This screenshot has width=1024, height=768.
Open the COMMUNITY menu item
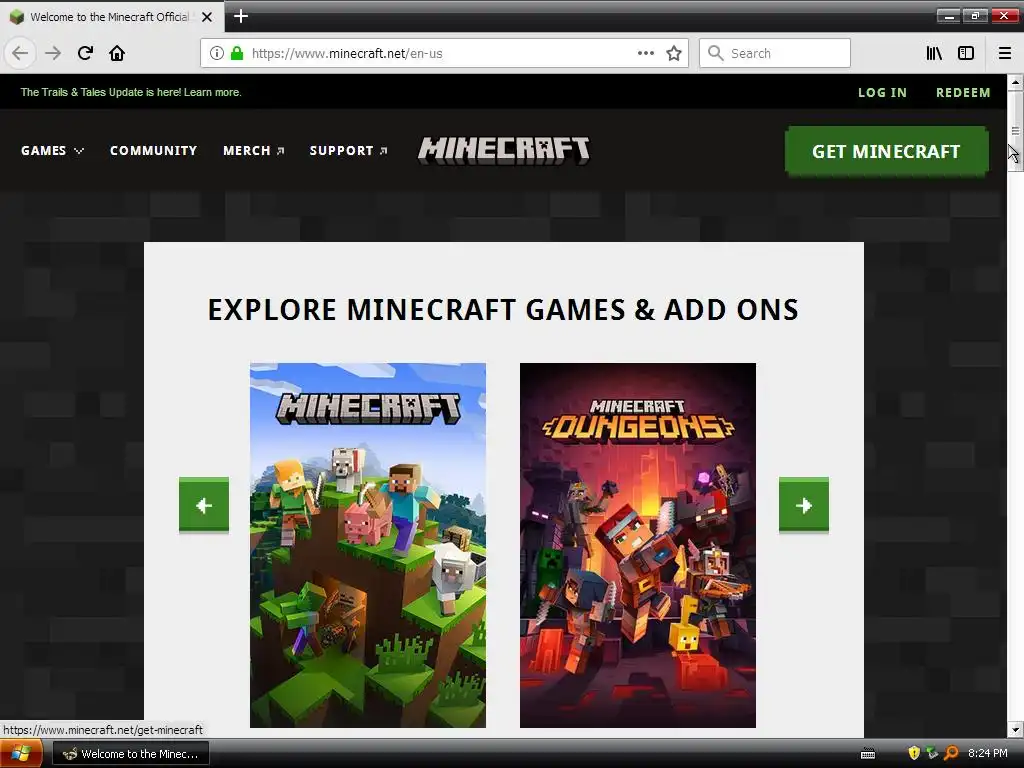pyautogui.click(x=153, y=151)
